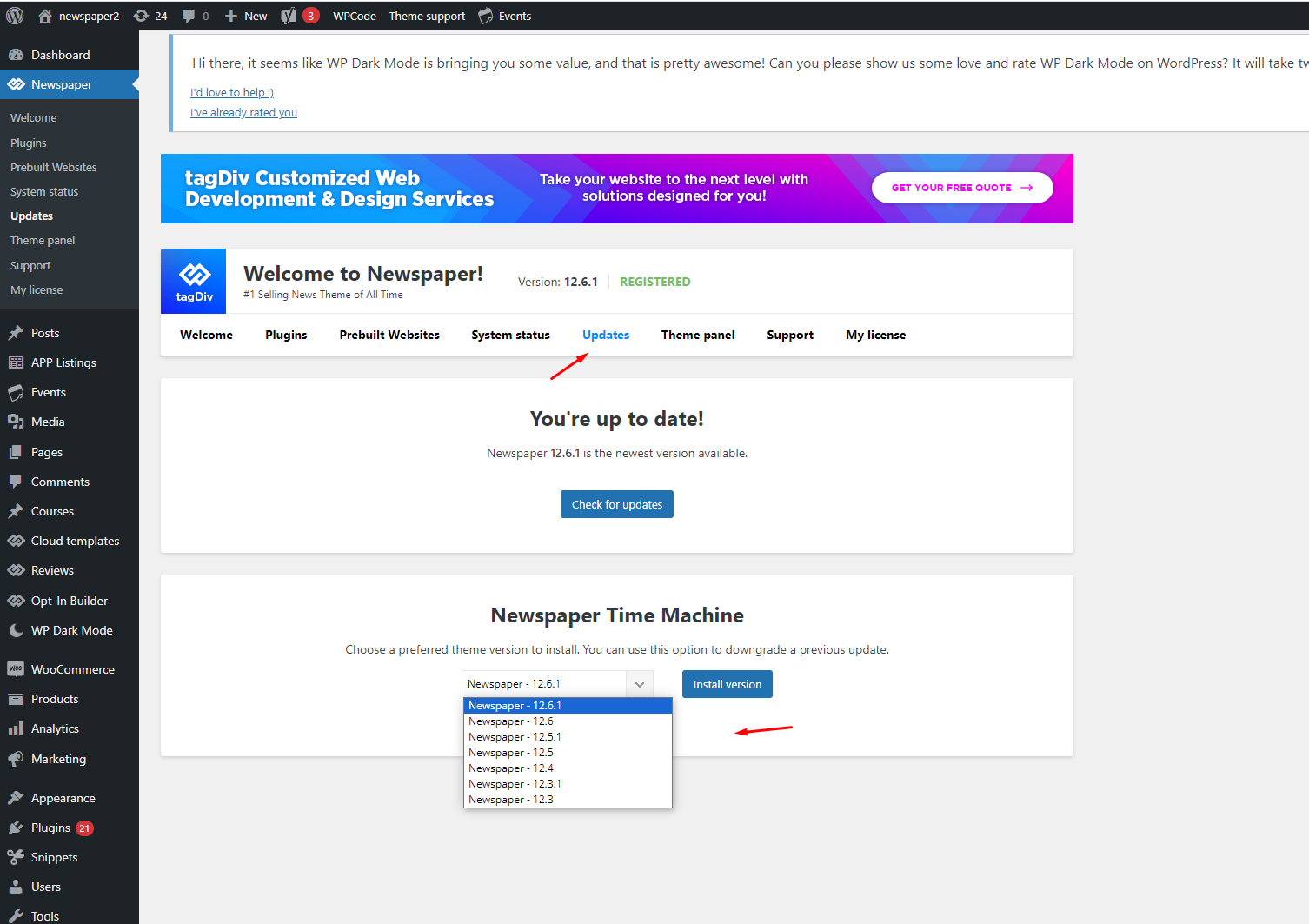Viewport: 1309px width, 924px height.
Task: Open Support in sidebar submenu
Action: [x=30, y=265]
